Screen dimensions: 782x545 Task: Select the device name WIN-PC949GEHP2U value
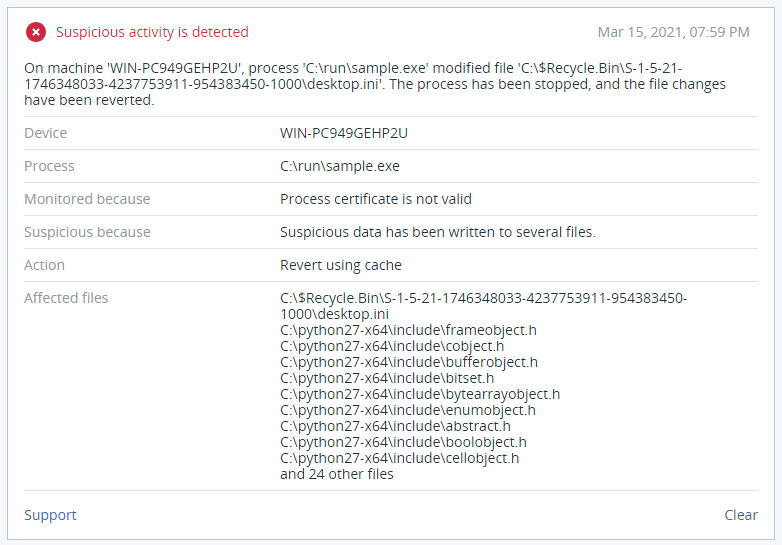click(344, 133)
